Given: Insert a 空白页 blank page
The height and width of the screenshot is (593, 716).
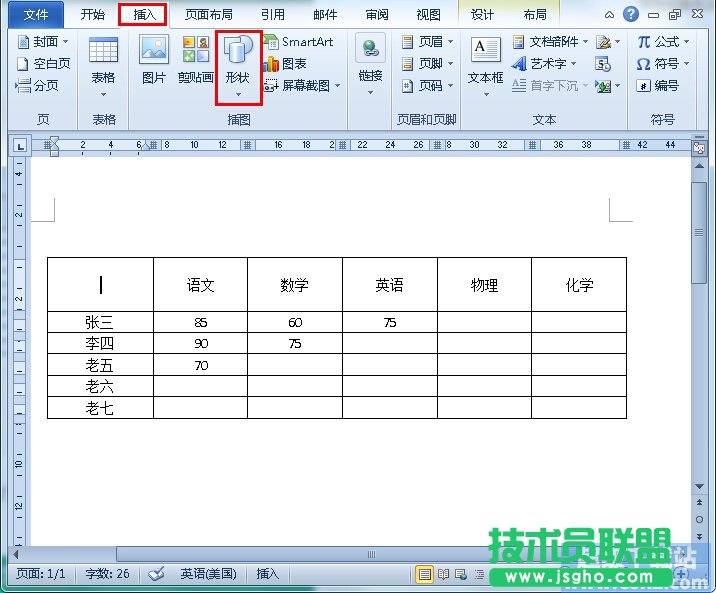Looking at the screenshot, I should tap(44, 63).
